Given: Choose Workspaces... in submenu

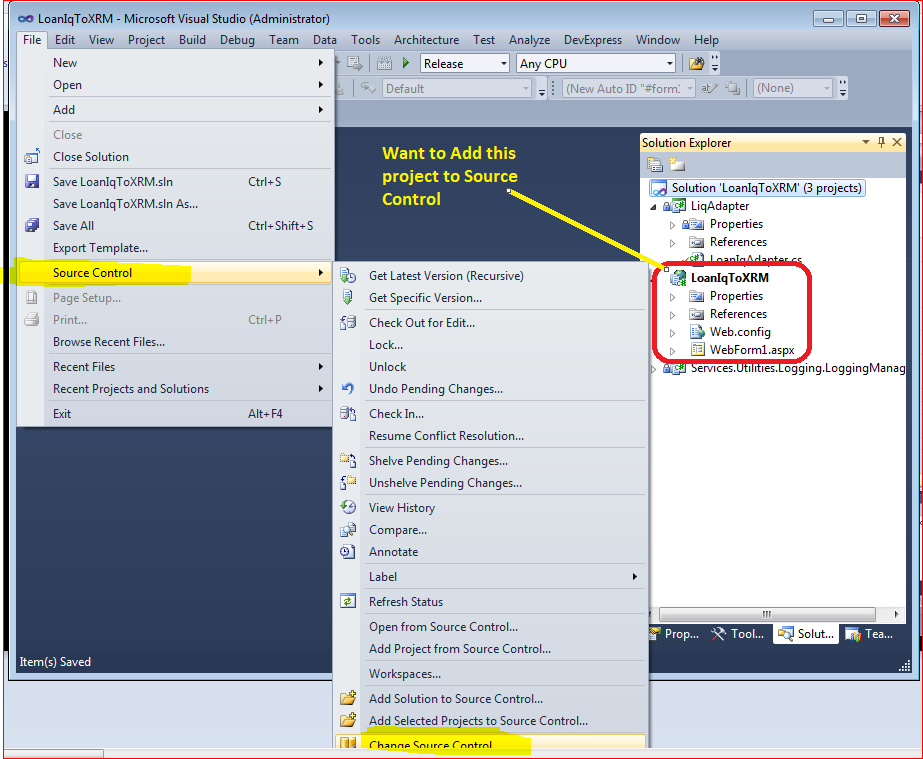Looking at the screenshot, I should click(x=491, y=673).
